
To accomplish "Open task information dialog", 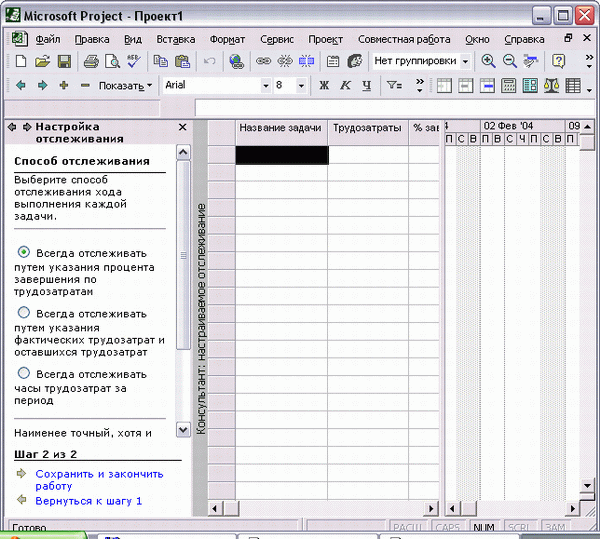I will (333, 61).
